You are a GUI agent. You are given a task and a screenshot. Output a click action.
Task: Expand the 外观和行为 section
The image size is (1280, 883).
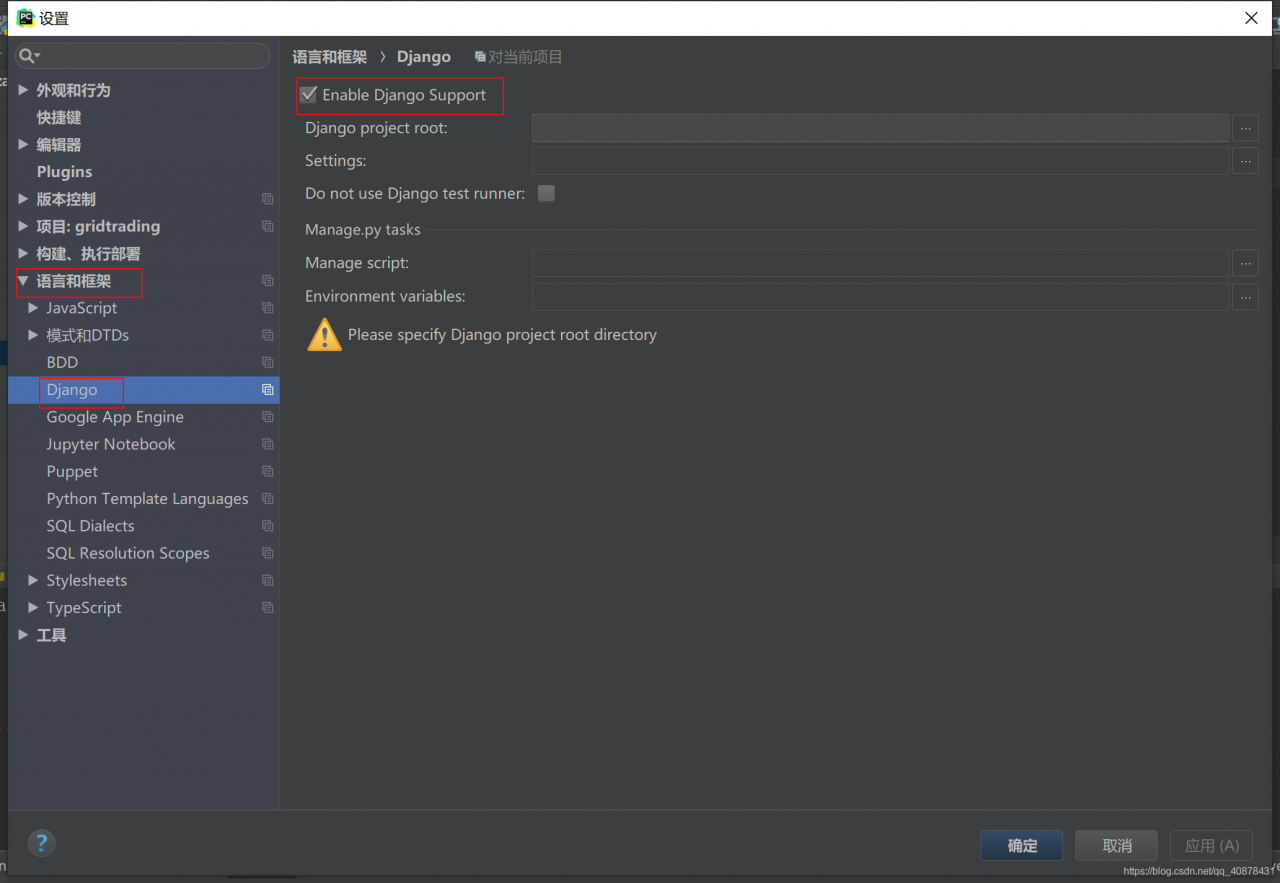click(x=23, y=90)
